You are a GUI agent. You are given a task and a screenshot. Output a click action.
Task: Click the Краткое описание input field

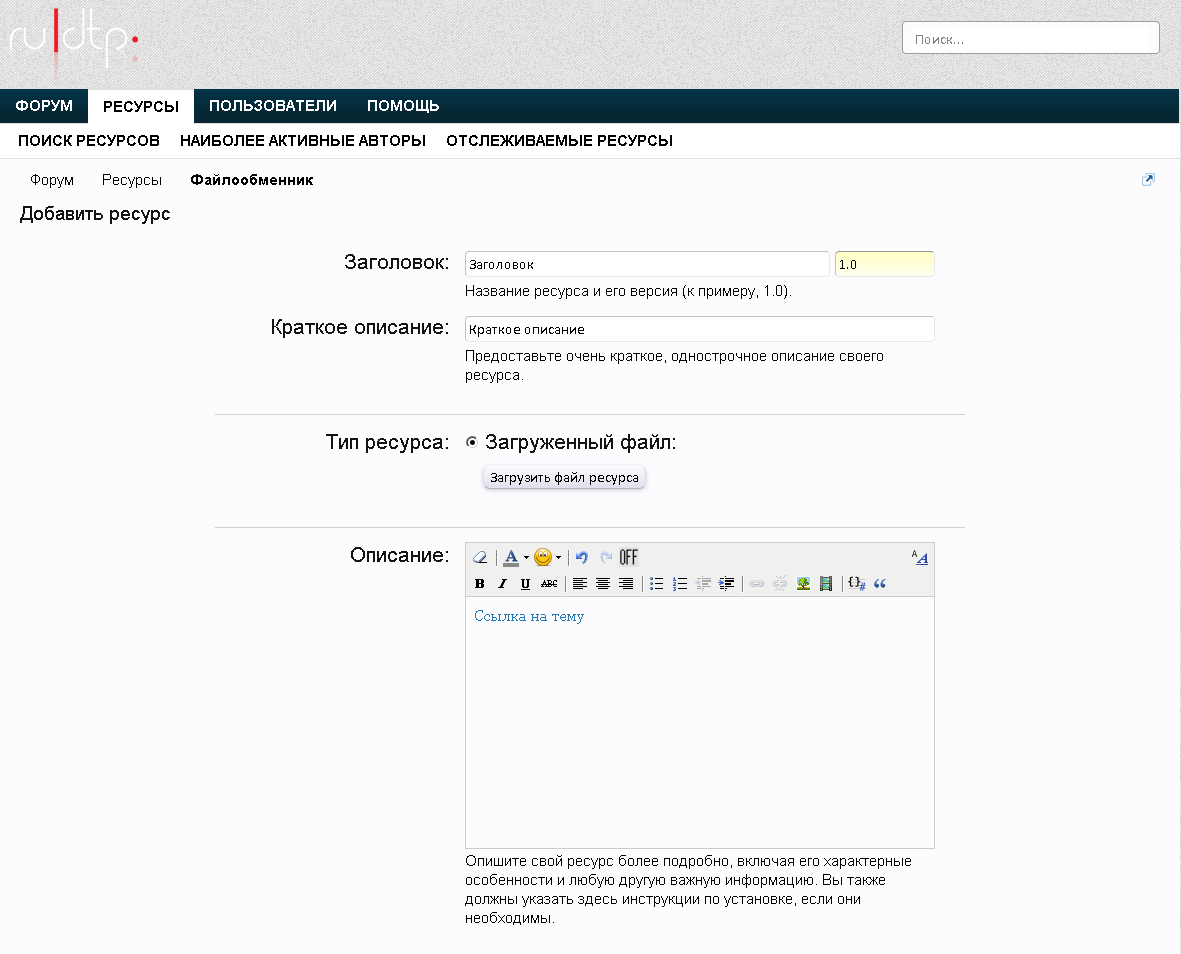[700, 329]
